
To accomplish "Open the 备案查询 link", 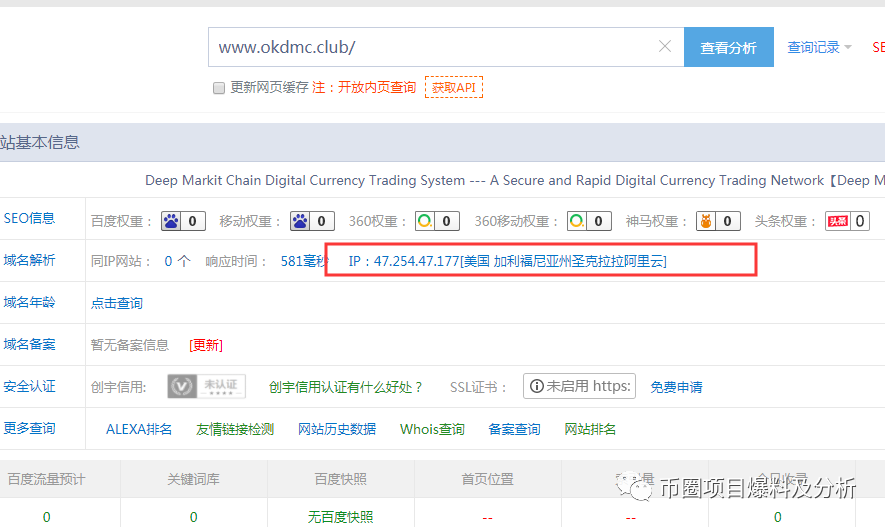I will pyautogui.click(x=514, y=429).
